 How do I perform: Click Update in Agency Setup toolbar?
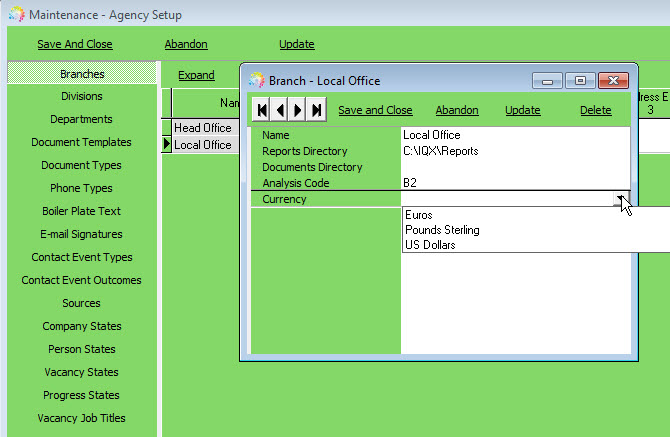[297, 44]
